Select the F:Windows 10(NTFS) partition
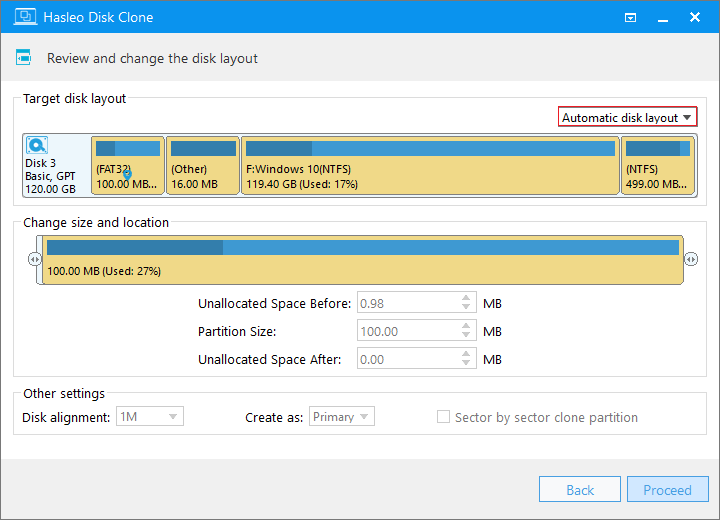This screenshot has height=520, width=720. tap(430, 165)
